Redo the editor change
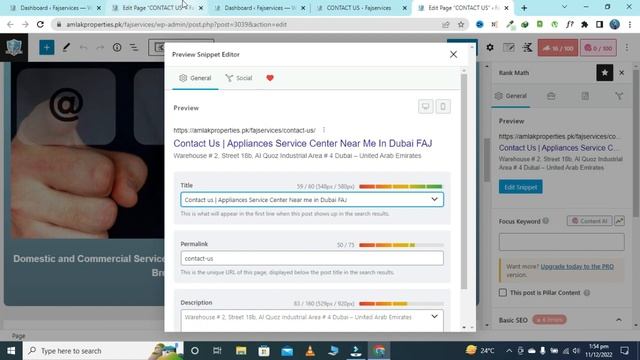 100,48
